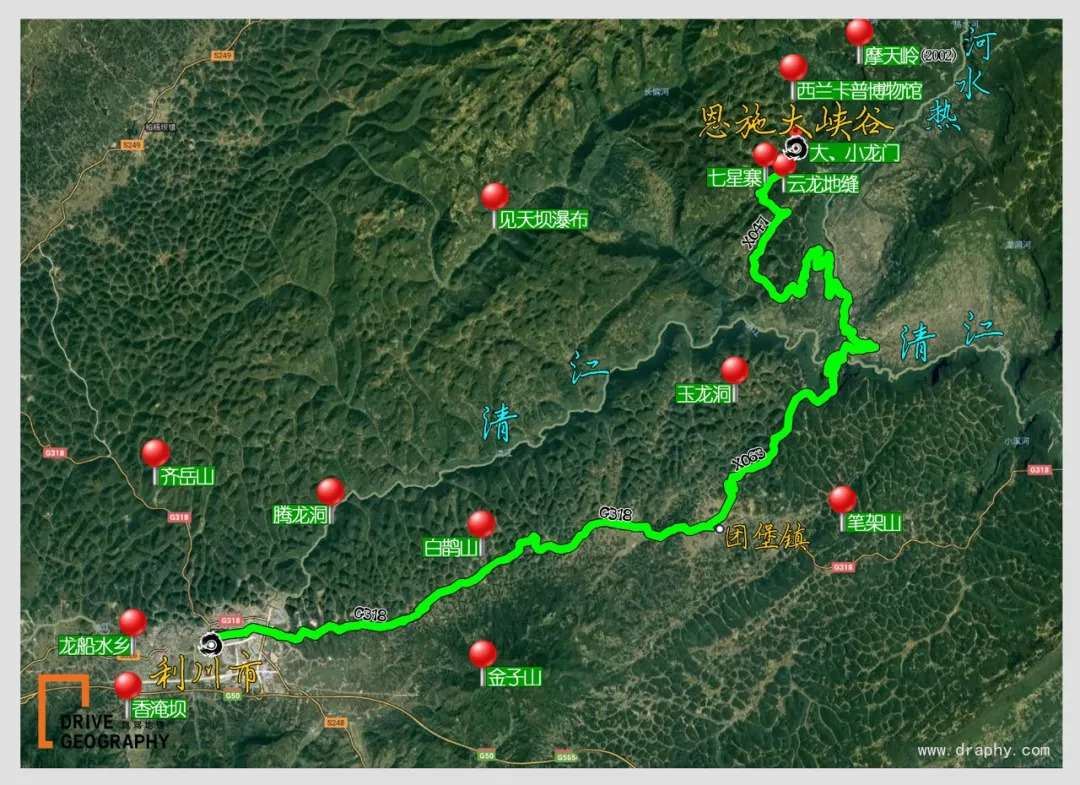Viewport: 1080px width, 785px height.
Task: Select the 腾龙洞 red pin marker
Action: point(331,492)
